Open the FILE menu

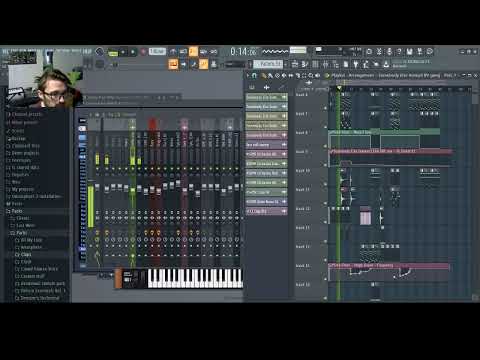click(x=6, y=51)
